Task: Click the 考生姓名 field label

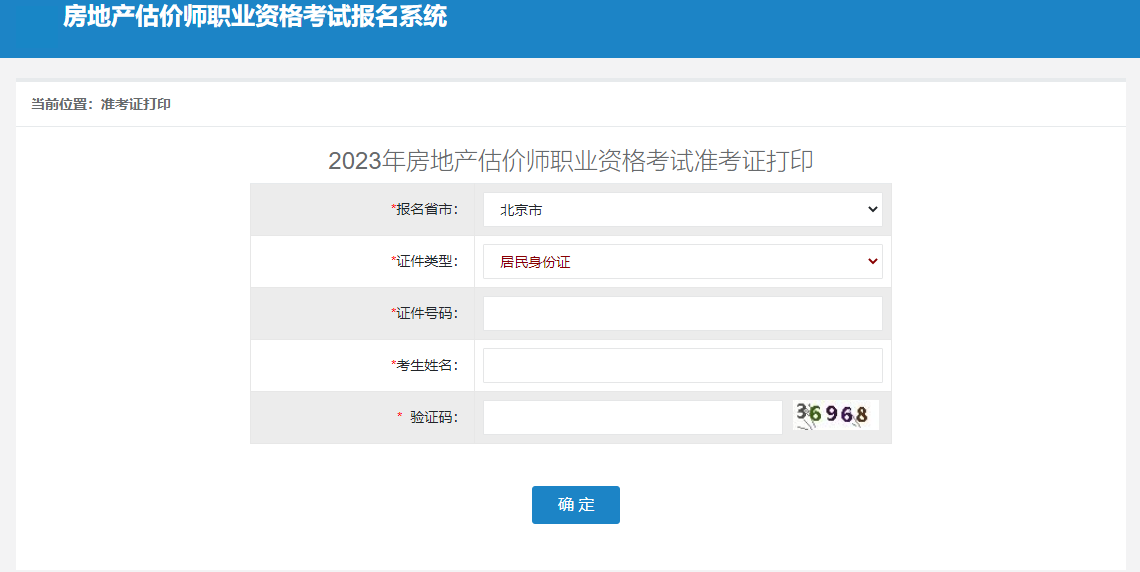Action: (x=427, y=366)
